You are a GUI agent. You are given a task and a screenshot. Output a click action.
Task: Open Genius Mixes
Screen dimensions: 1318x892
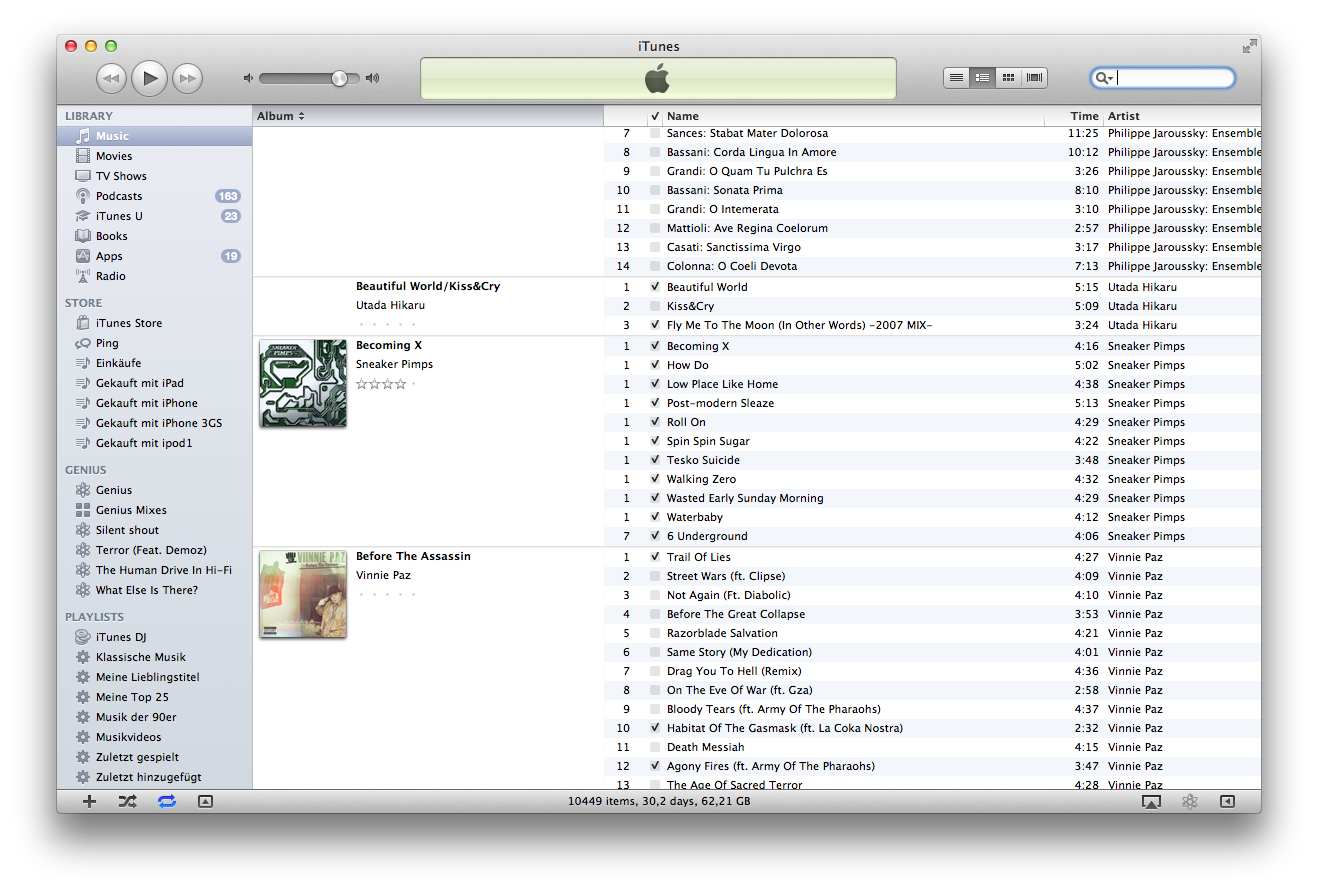[x=154, y=510]
